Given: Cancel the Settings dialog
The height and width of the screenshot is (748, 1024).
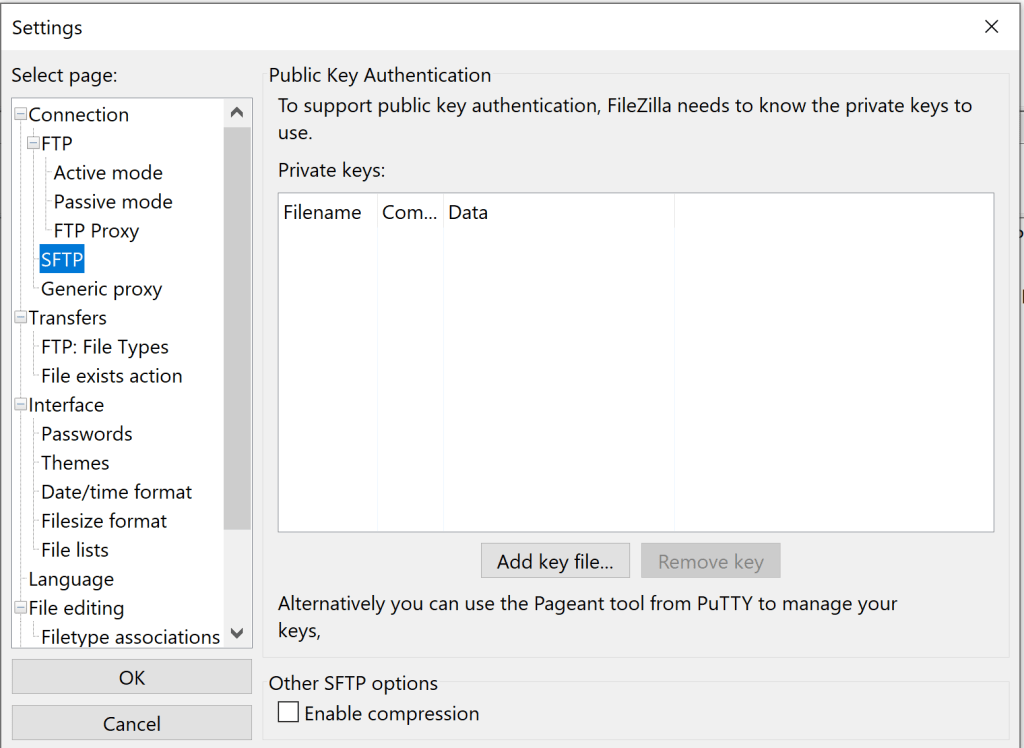Looking at the screenshot, I should (x=131, y=723).
